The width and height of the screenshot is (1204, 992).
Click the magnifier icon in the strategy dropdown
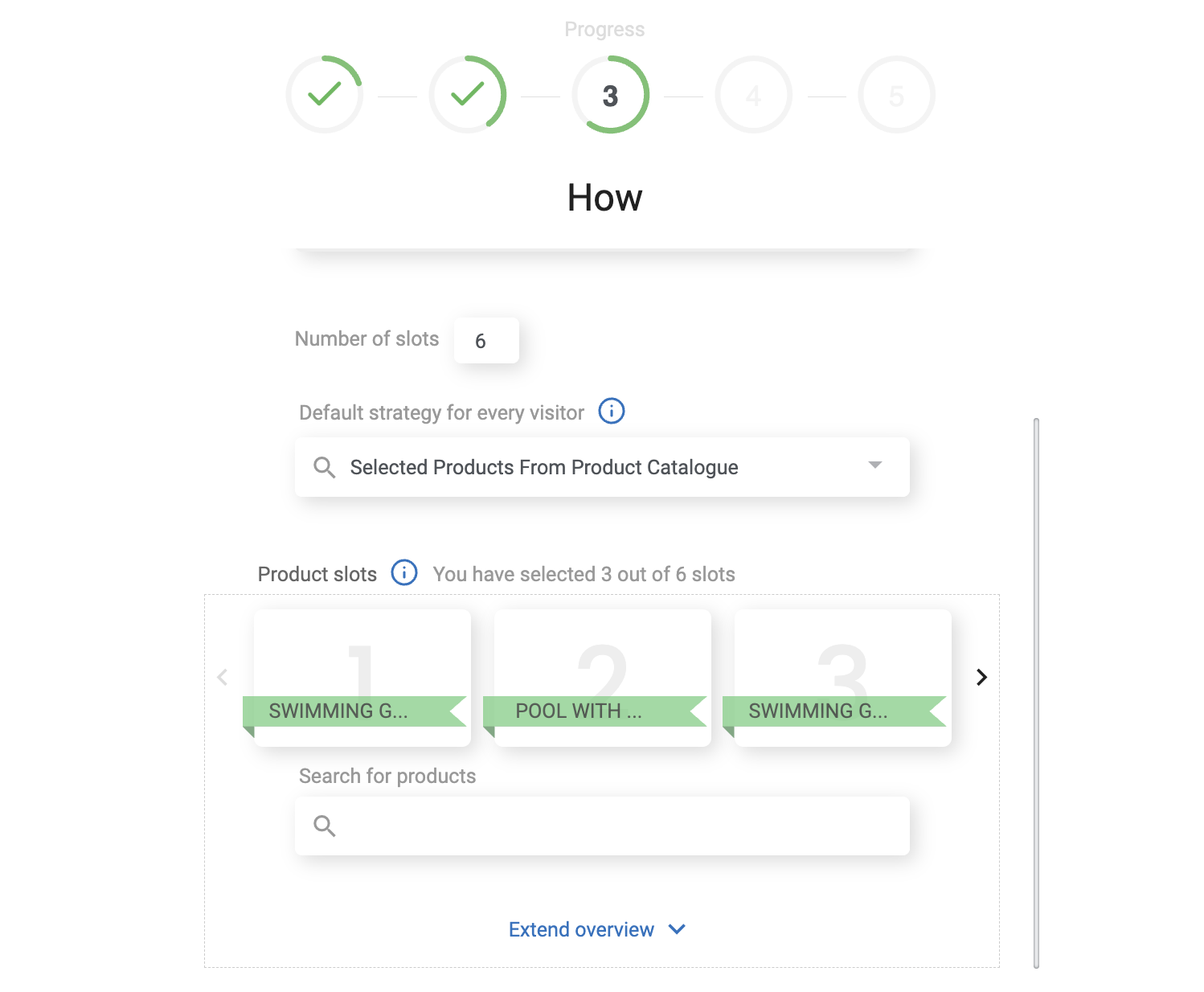325,467
